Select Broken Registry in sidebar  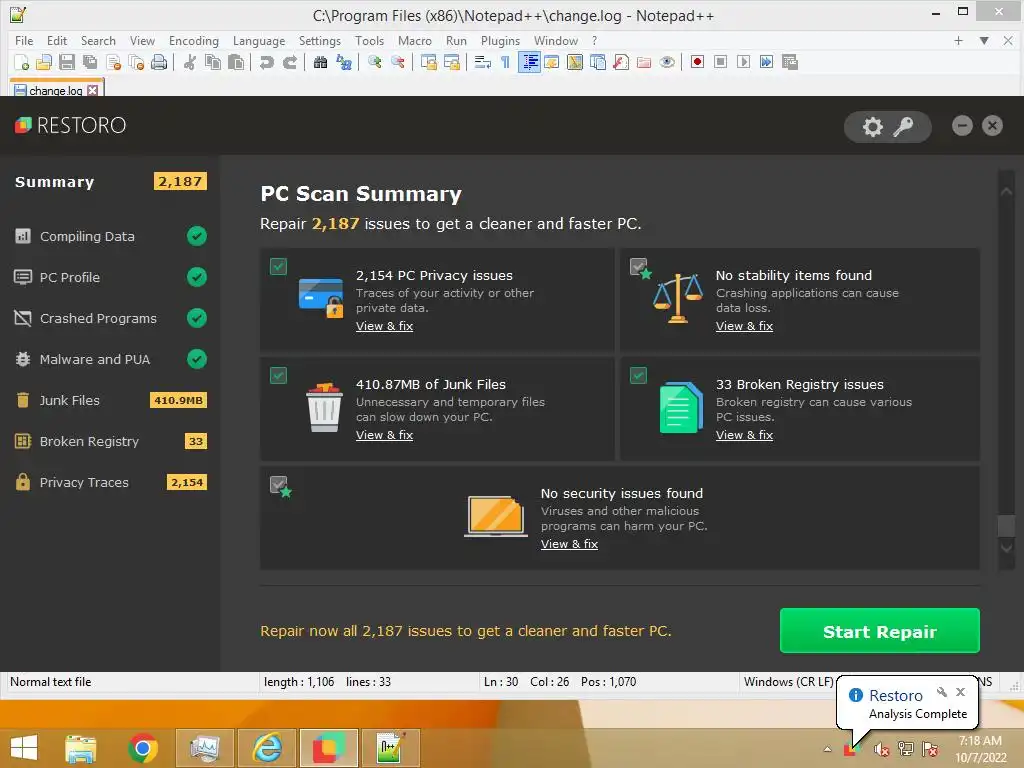tap(110, 441)
